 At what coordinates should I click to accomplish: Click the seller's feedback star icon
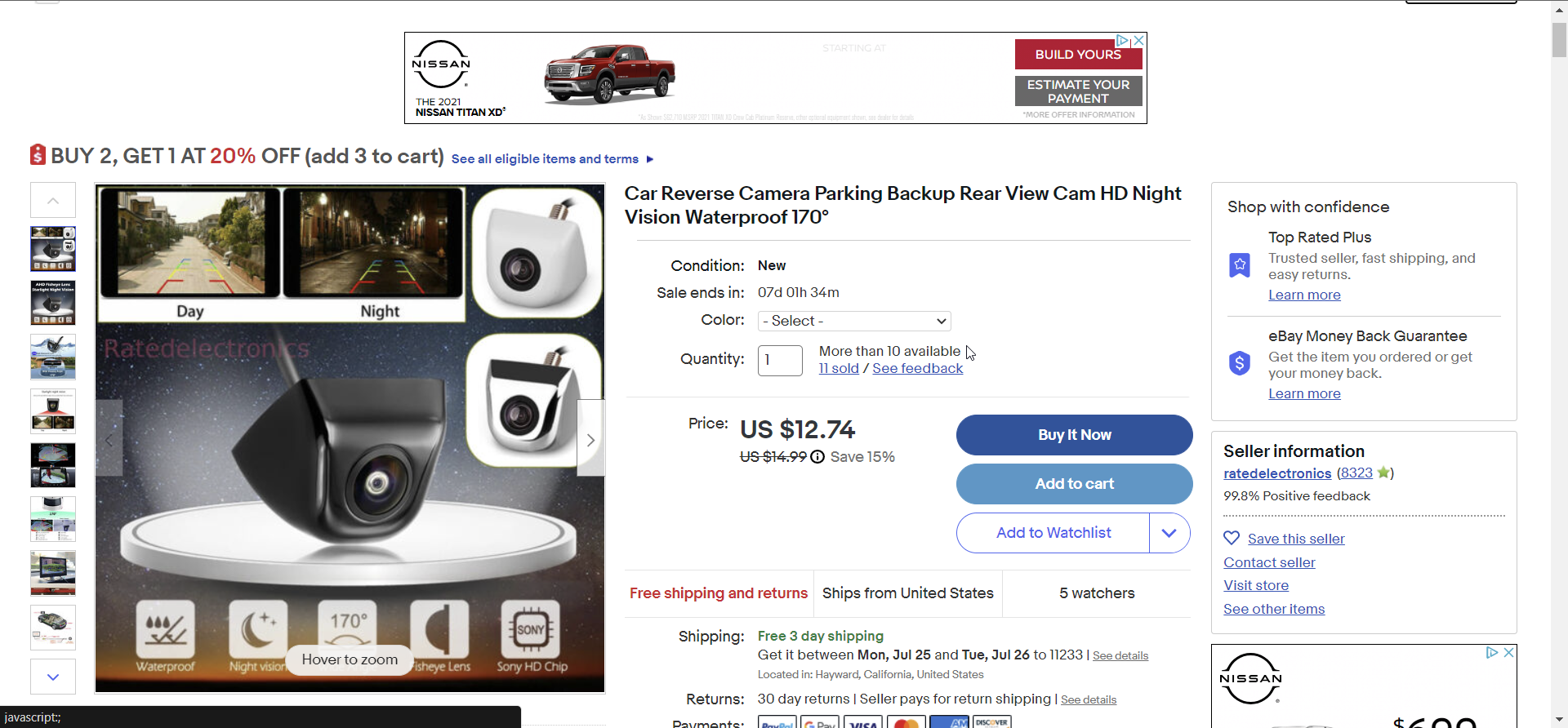point(1383,473)
